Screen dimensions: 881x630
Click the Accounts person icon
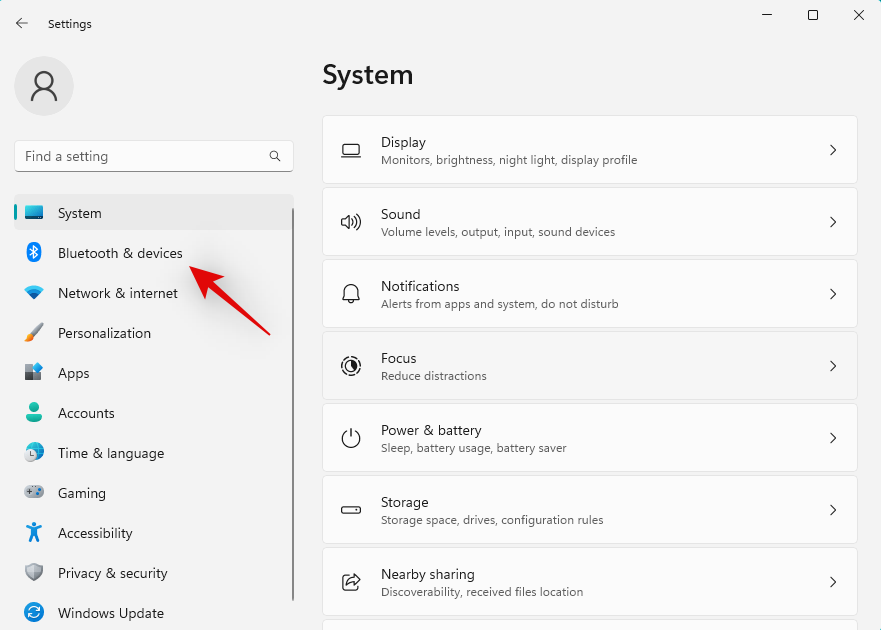(x=34, y=412)
